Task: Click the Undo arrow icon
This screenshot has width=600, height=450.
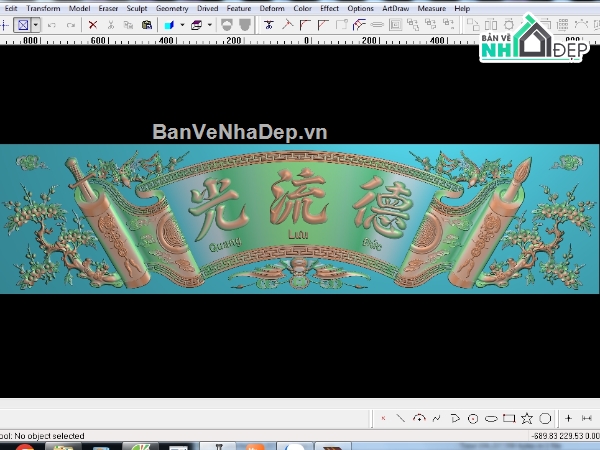Action: point(52,25)
